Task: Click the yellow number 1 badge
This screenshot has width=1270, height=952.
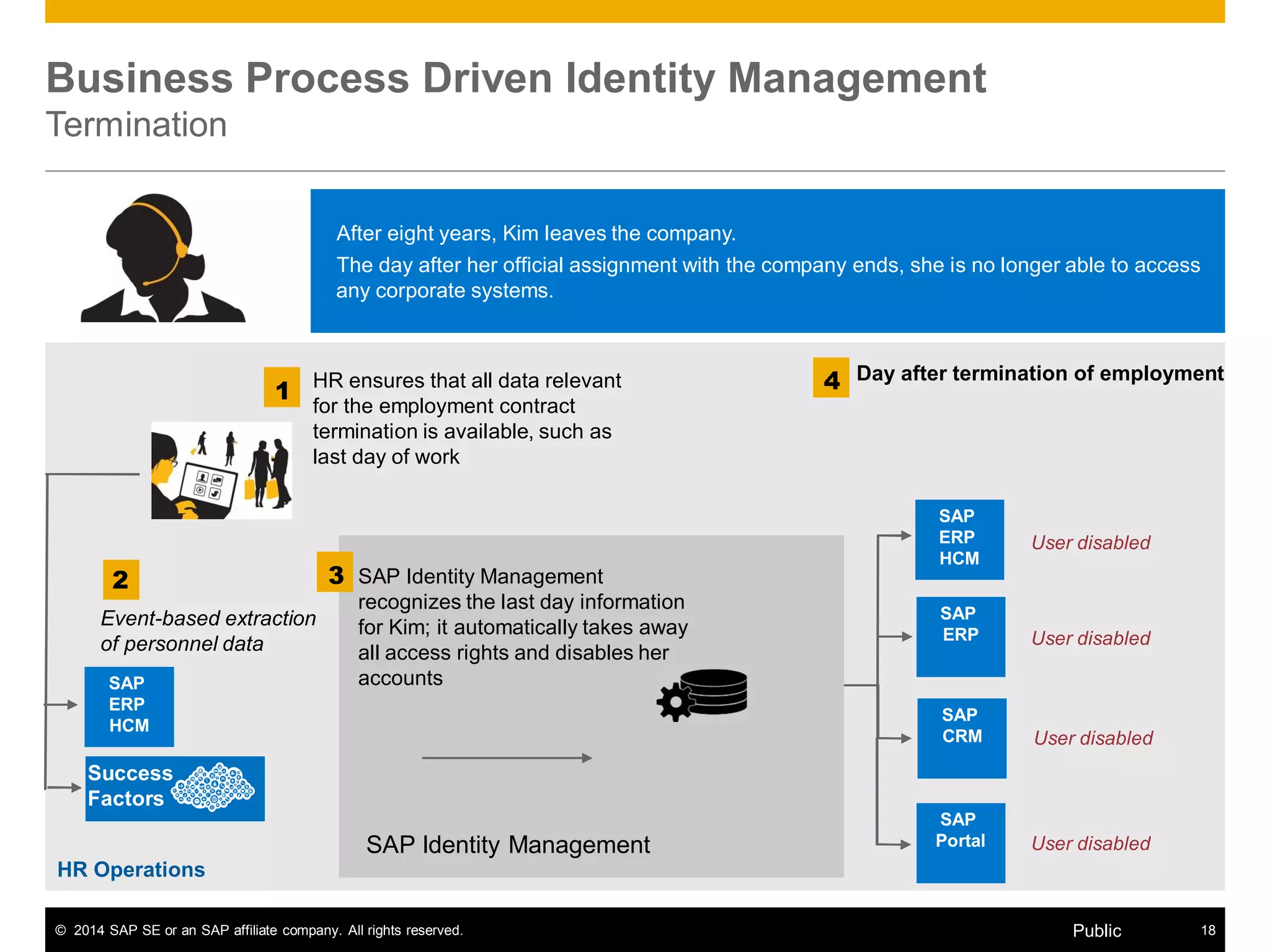Action: coord(282,388)
